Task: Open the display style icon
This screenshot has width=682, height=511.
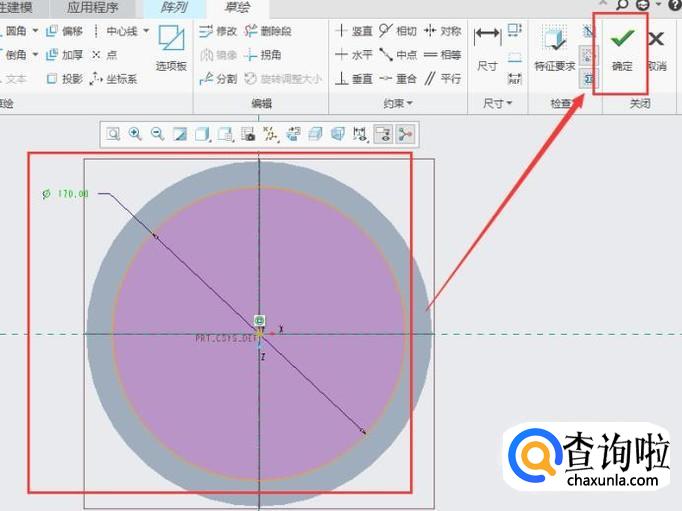Action: tap(203, 134)
